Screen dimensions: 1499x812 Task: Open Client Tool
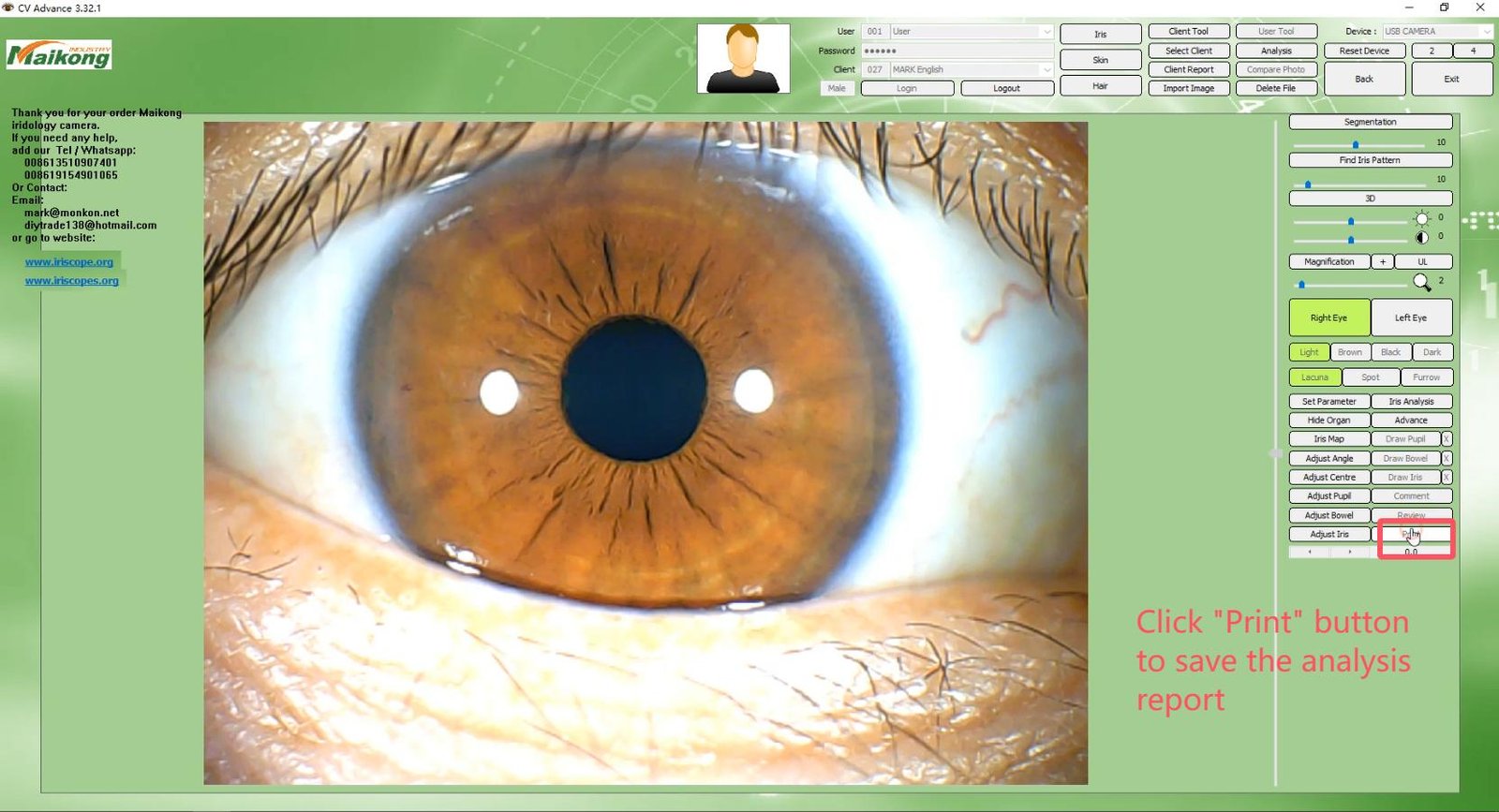tap(1189, 31)
